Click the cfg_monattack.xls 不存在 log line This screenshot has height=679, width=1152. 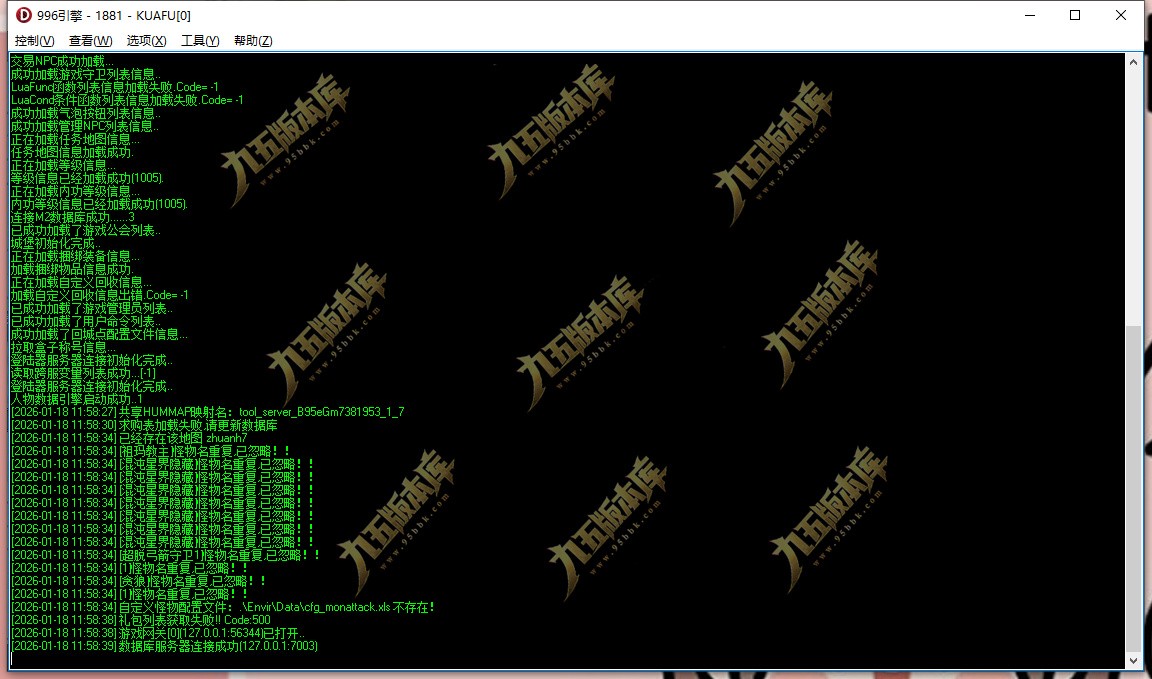[223, 607]
